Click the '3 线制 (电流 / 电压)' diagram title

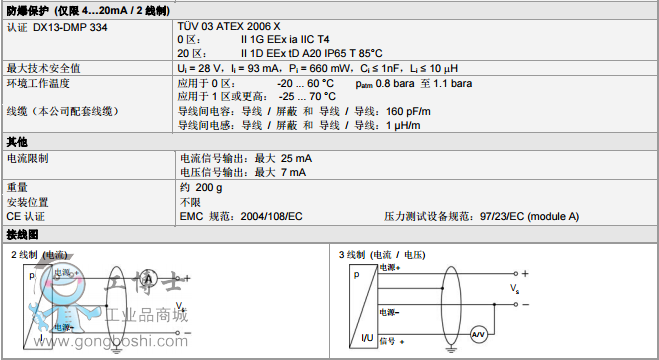[x=382, y=255]
